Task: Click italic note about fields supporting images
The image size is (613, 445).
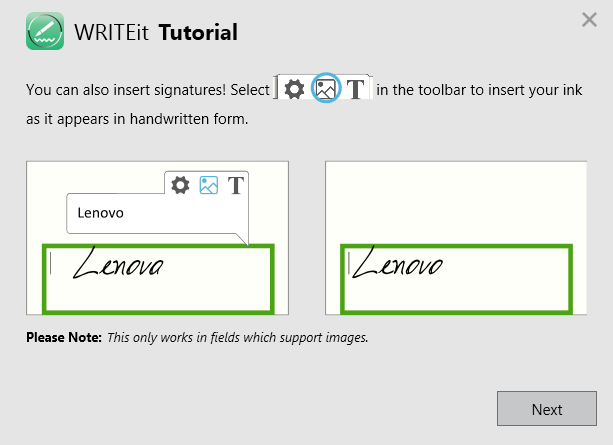Action: point(238,338)
